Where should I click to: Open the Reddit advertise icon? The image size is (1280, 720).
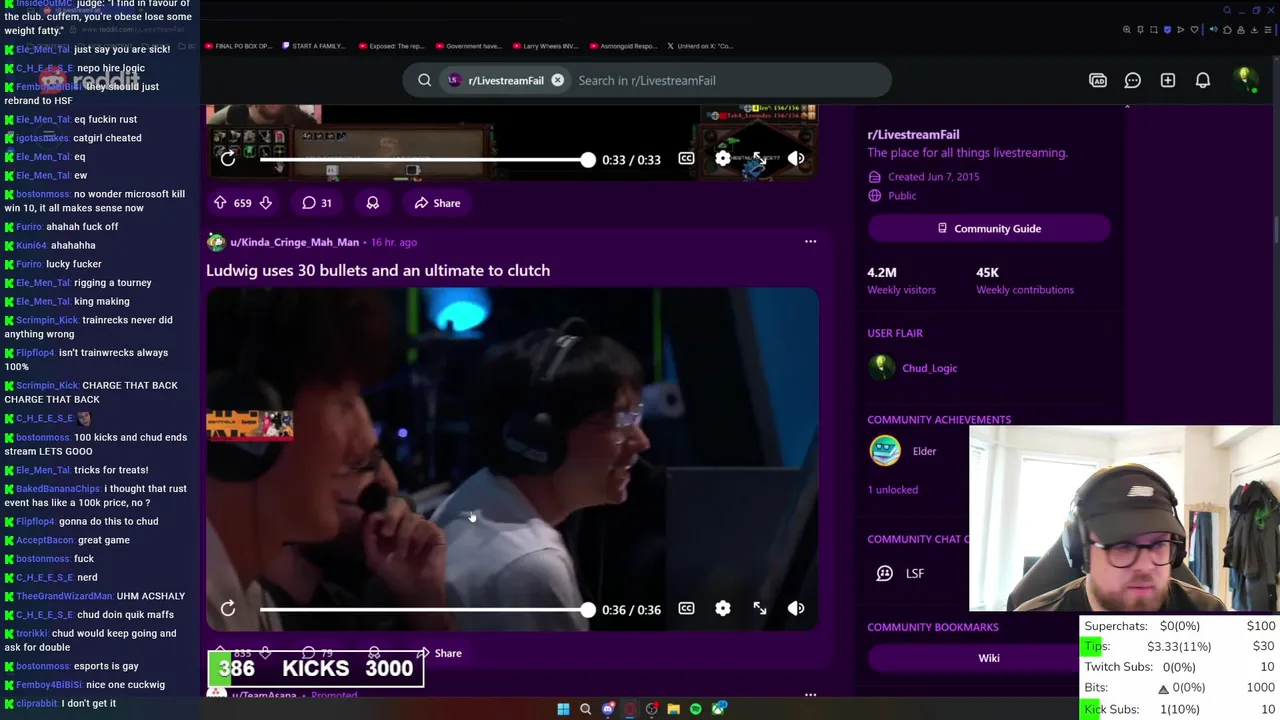point(1098,80)
